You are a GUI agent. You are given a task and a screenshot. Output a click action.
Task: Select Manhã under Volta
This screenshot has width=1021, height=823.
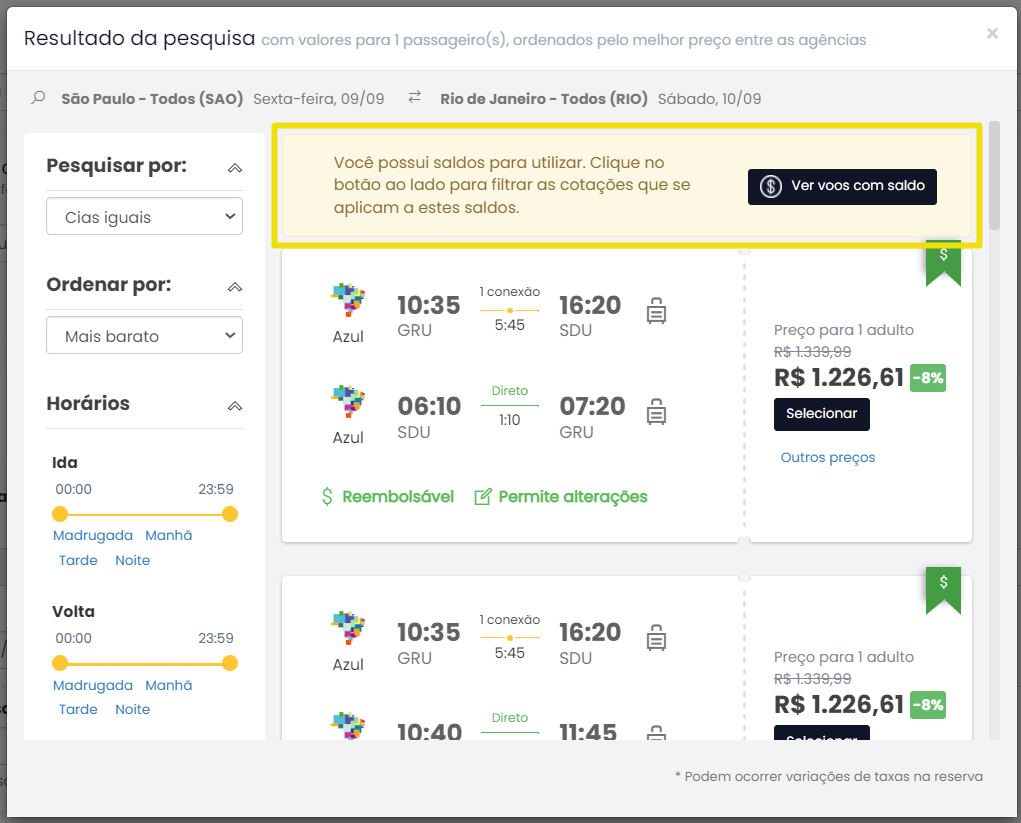tap(169, 685)
